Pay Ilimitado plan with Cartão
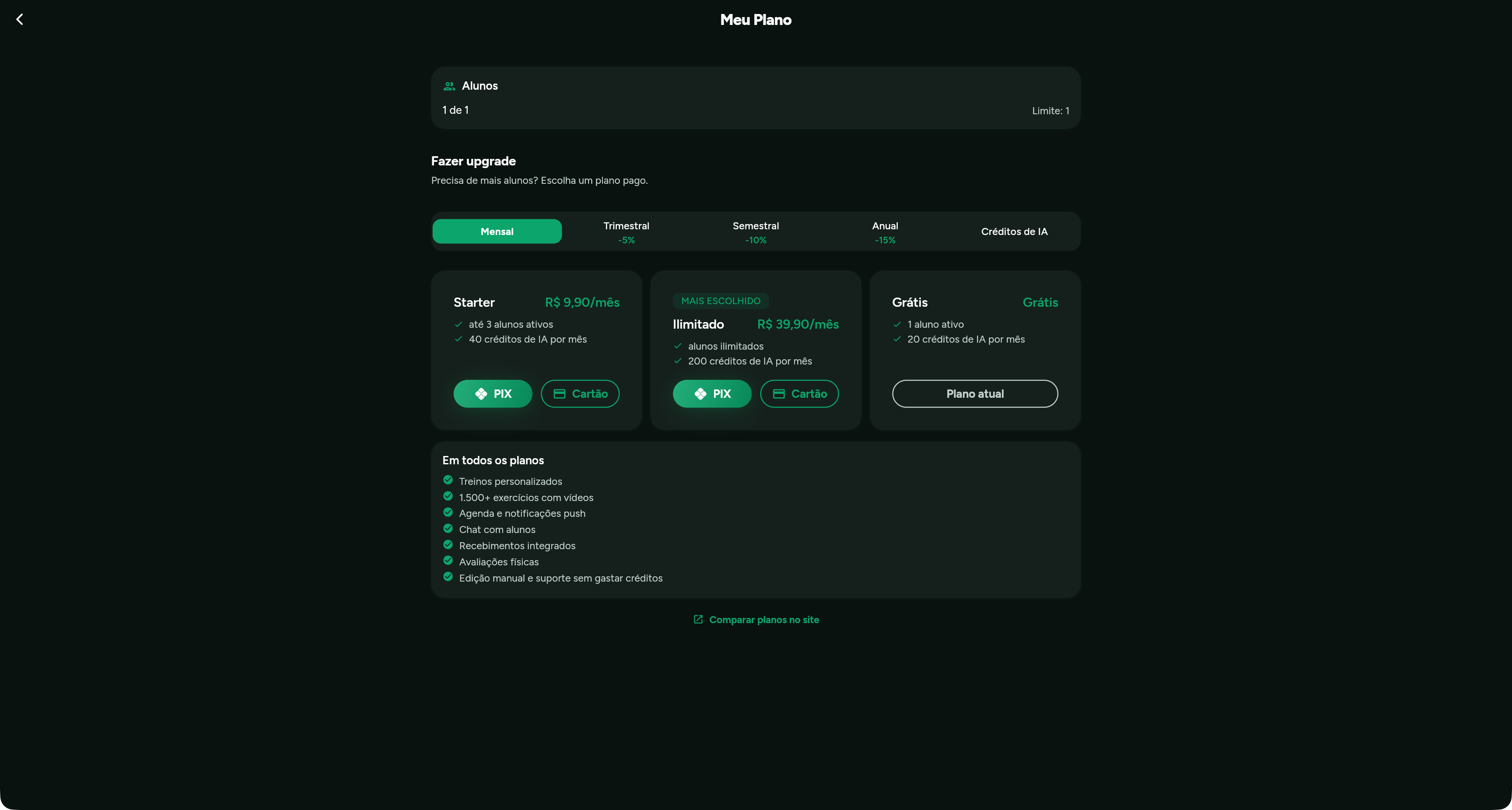Screen dimensions: 1512x810 click(x=799, y=393)
